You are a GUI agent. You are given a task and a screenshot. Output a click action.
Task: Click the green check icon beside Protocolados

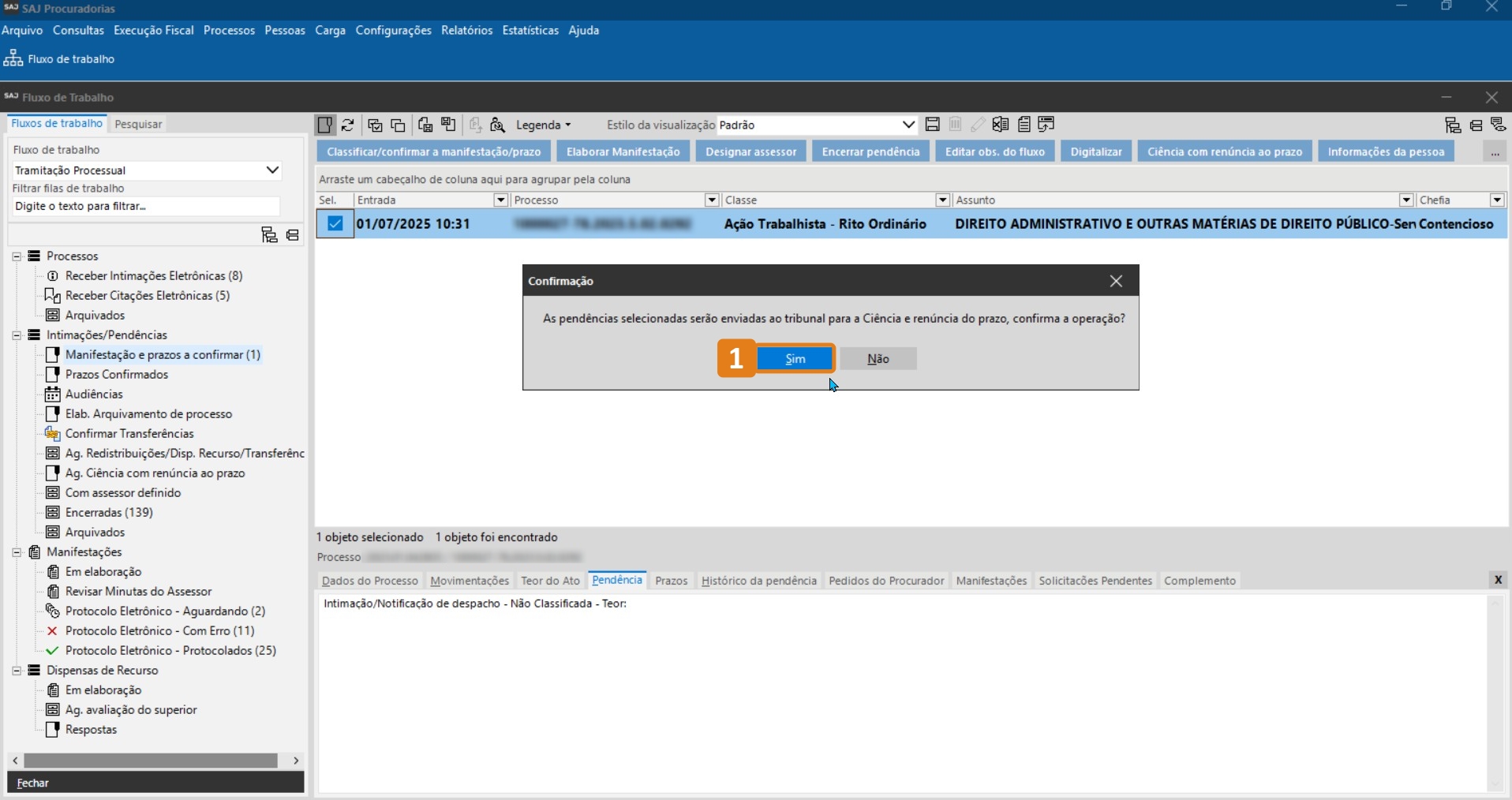point(53,650)
